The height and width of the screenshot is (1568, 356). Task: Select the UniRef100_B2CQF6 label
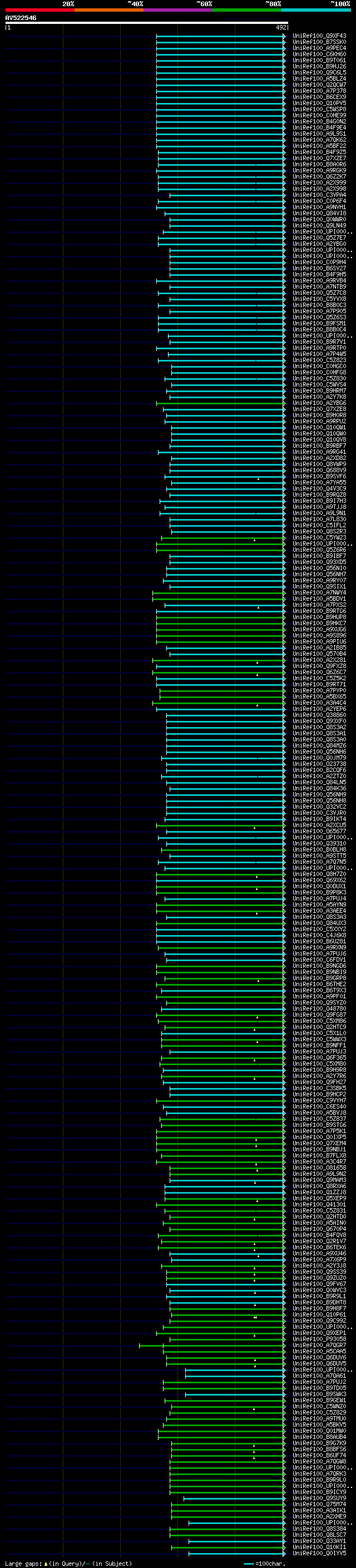pos(319,770)
